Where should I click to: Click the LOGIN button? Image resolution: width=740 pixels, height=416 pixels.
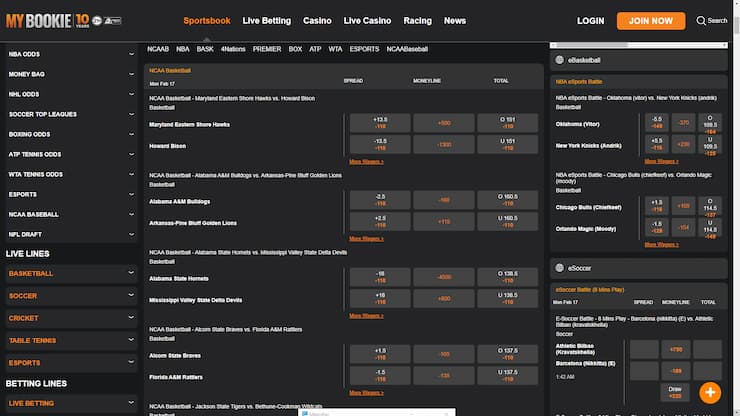(590, 21)
